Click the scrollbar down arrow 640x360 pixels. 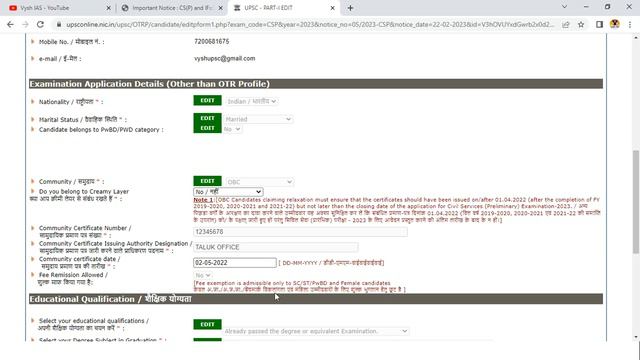point(636,337)
